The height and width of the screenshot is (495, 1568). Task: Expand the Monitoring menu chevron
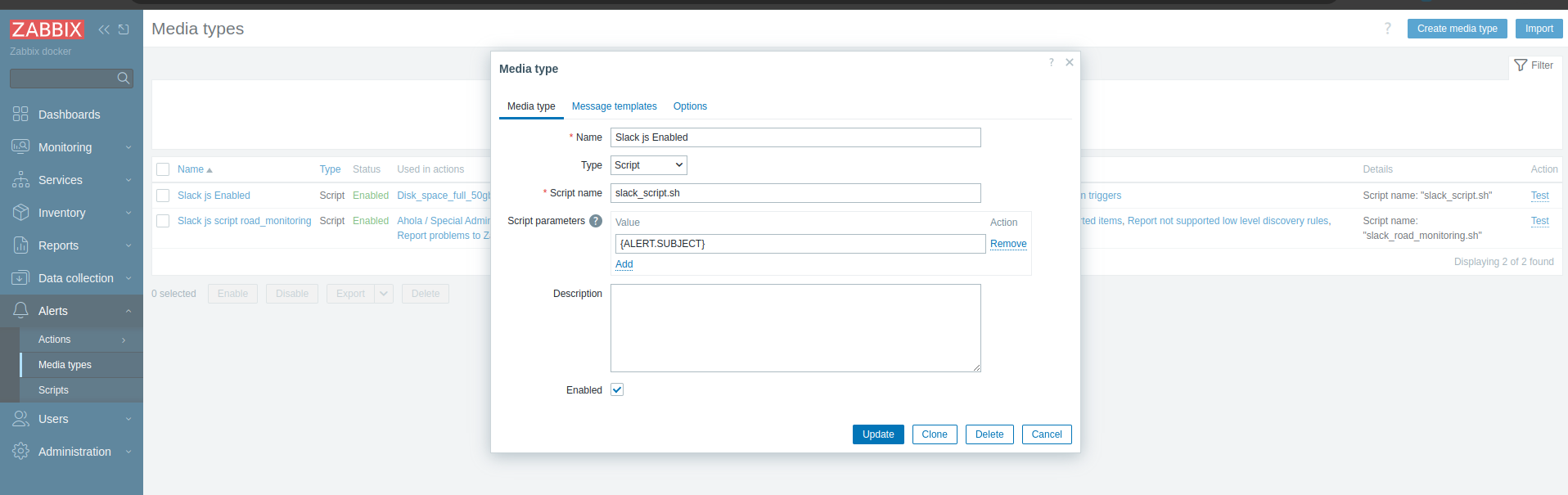(128, 147)
